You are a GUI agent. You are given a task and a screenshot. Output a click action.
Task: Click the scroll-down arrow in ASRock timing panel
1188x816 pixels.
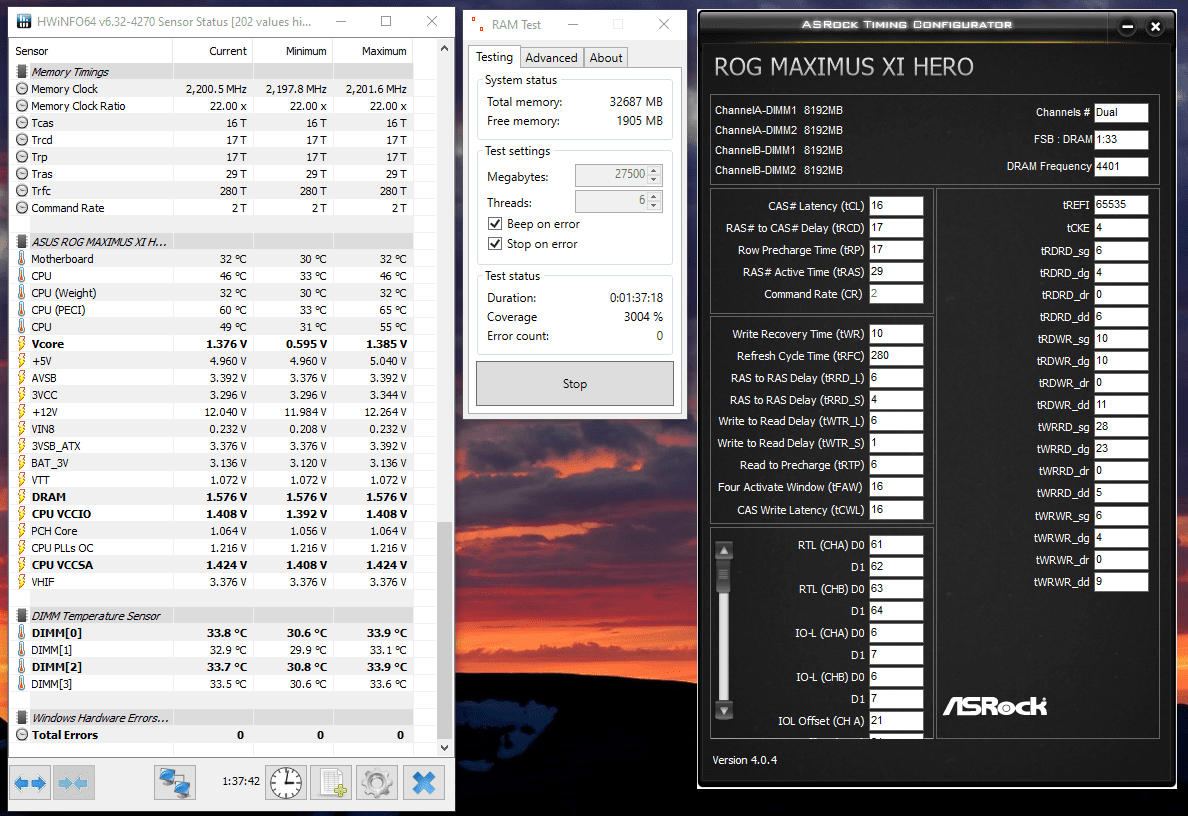pos(724,711)
